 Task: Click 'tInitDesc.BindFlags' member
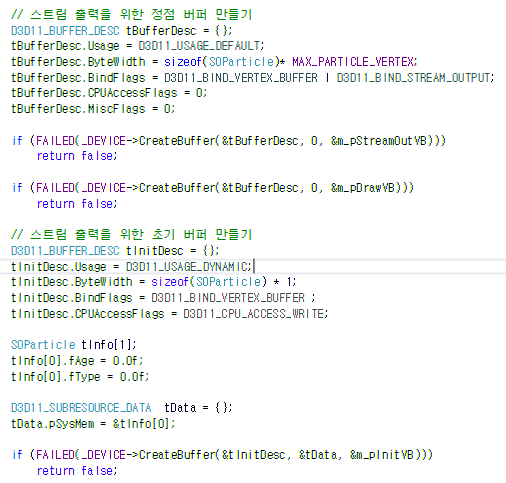(72, 298)
